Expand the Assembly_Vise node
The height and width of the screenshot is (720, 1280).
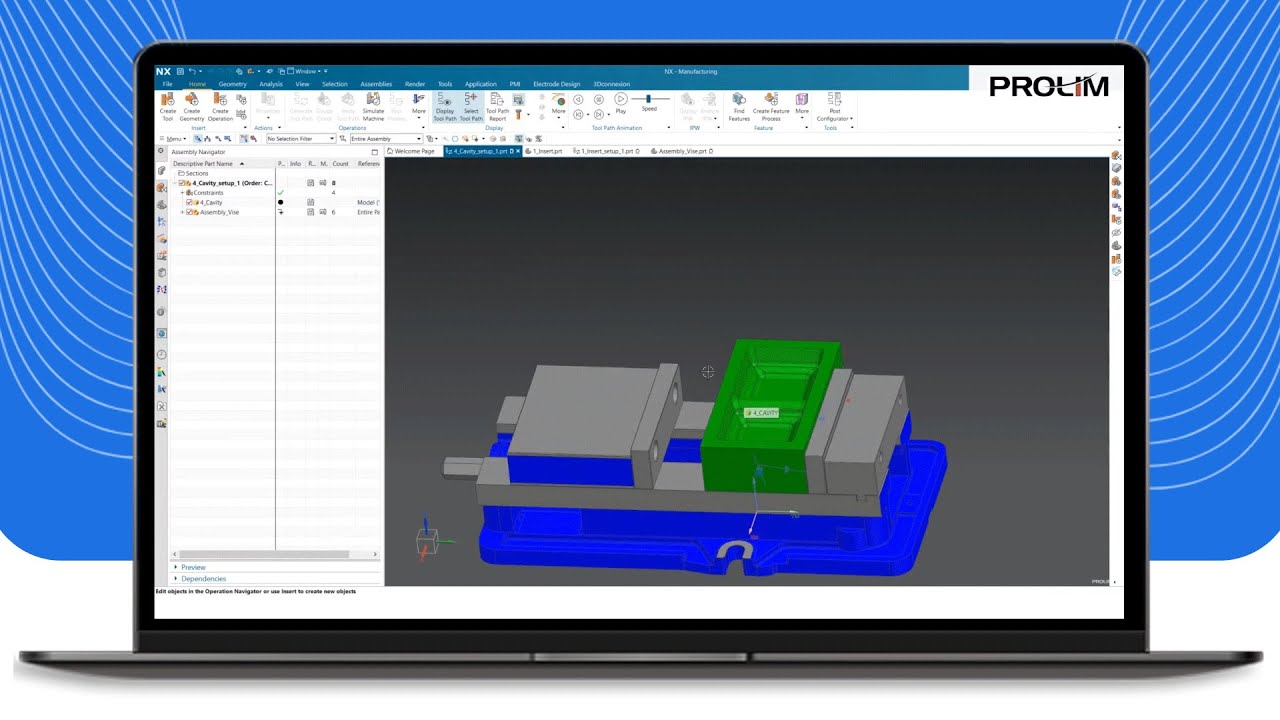(182, 212)
